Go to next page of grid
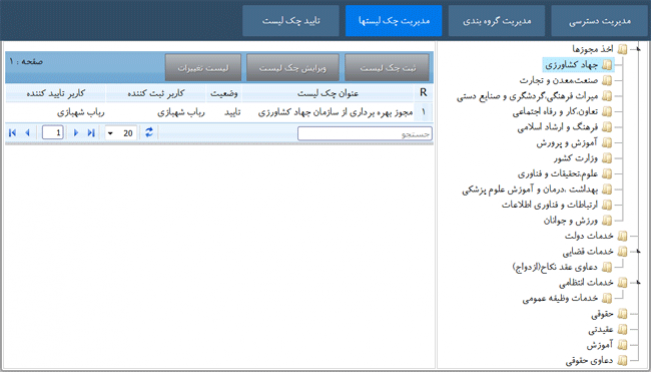The width and height of the screenshot is (651, 372). tap(76, 133)
